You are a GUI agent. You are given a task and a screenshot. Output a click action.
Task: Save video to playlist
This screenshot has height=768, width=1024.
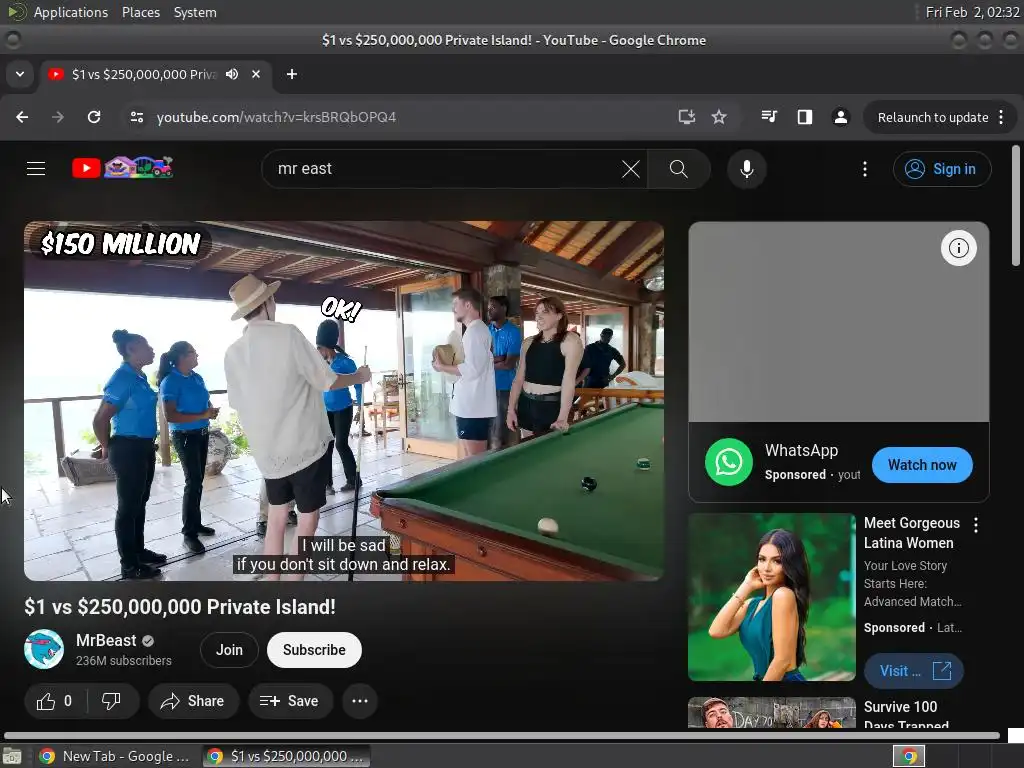(x=289, y=701)
